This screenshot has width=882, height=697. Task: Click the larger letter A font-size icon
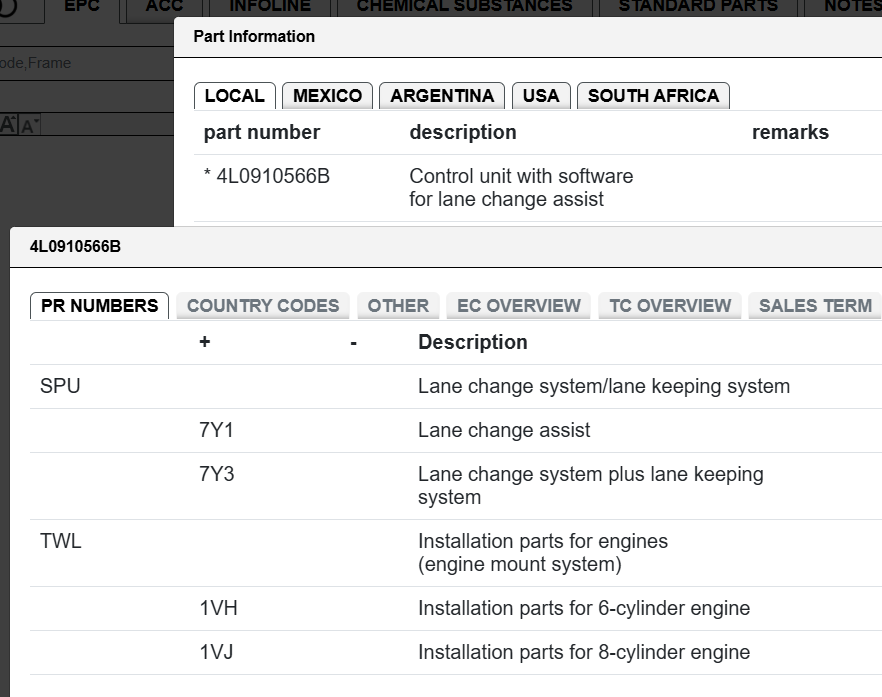tap(8, 124)
